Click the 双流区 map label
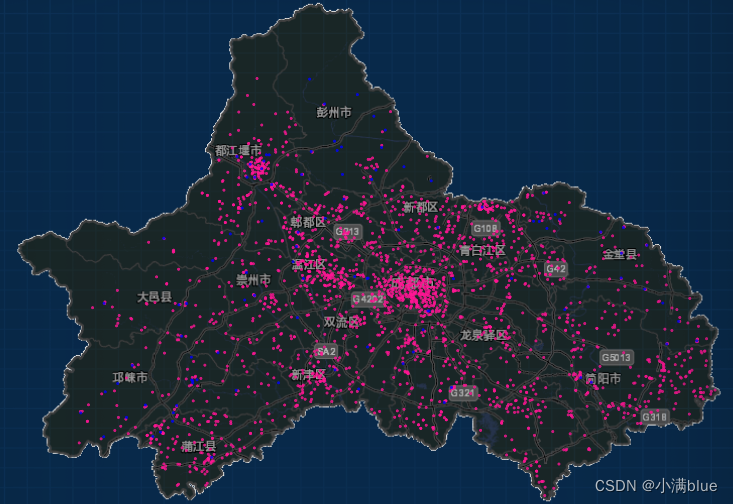 pyautogui.click(x=341, y=322)
